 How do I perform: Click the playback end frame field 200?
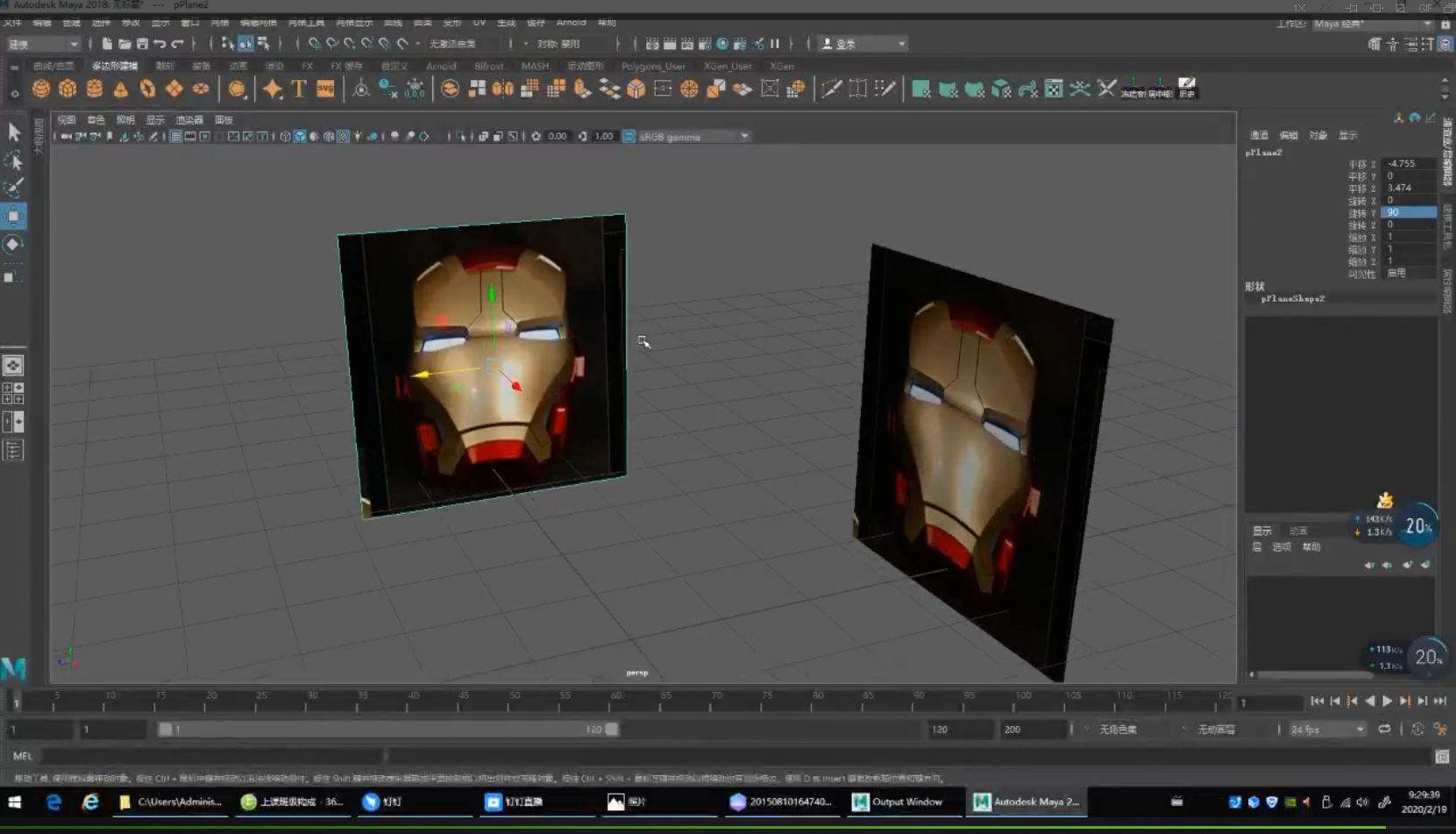[x=1033, y=729]
